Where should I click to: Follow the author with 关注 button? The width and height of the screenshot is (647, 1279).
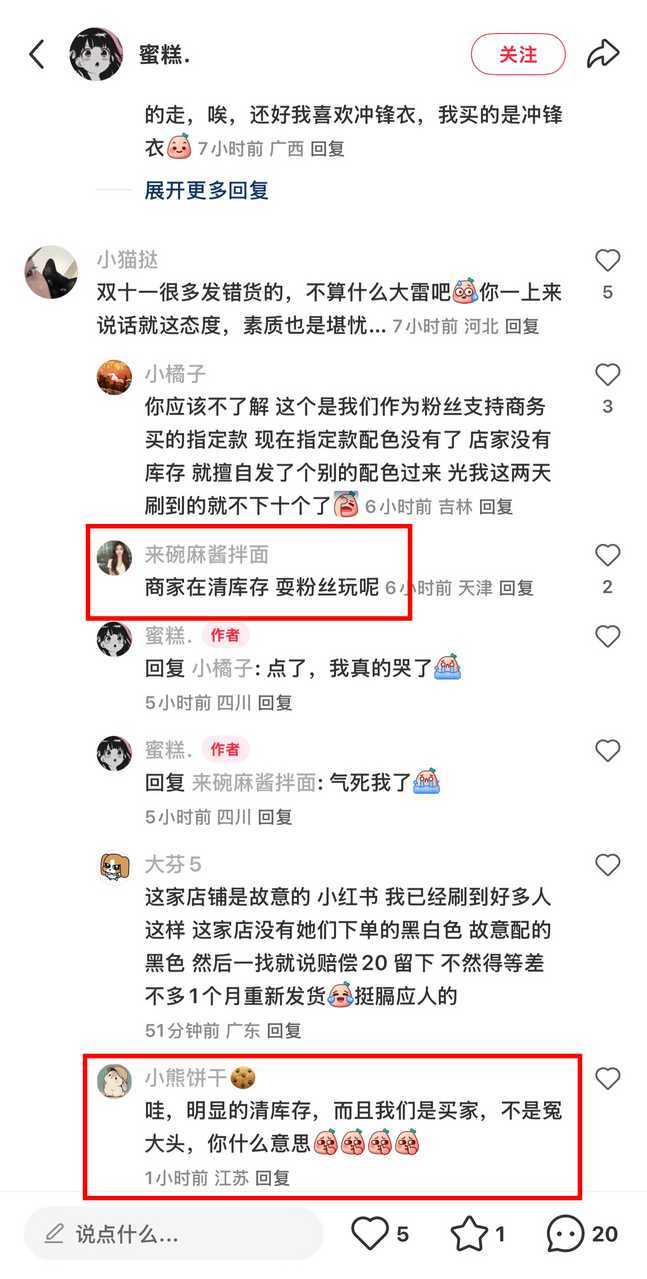518,54
